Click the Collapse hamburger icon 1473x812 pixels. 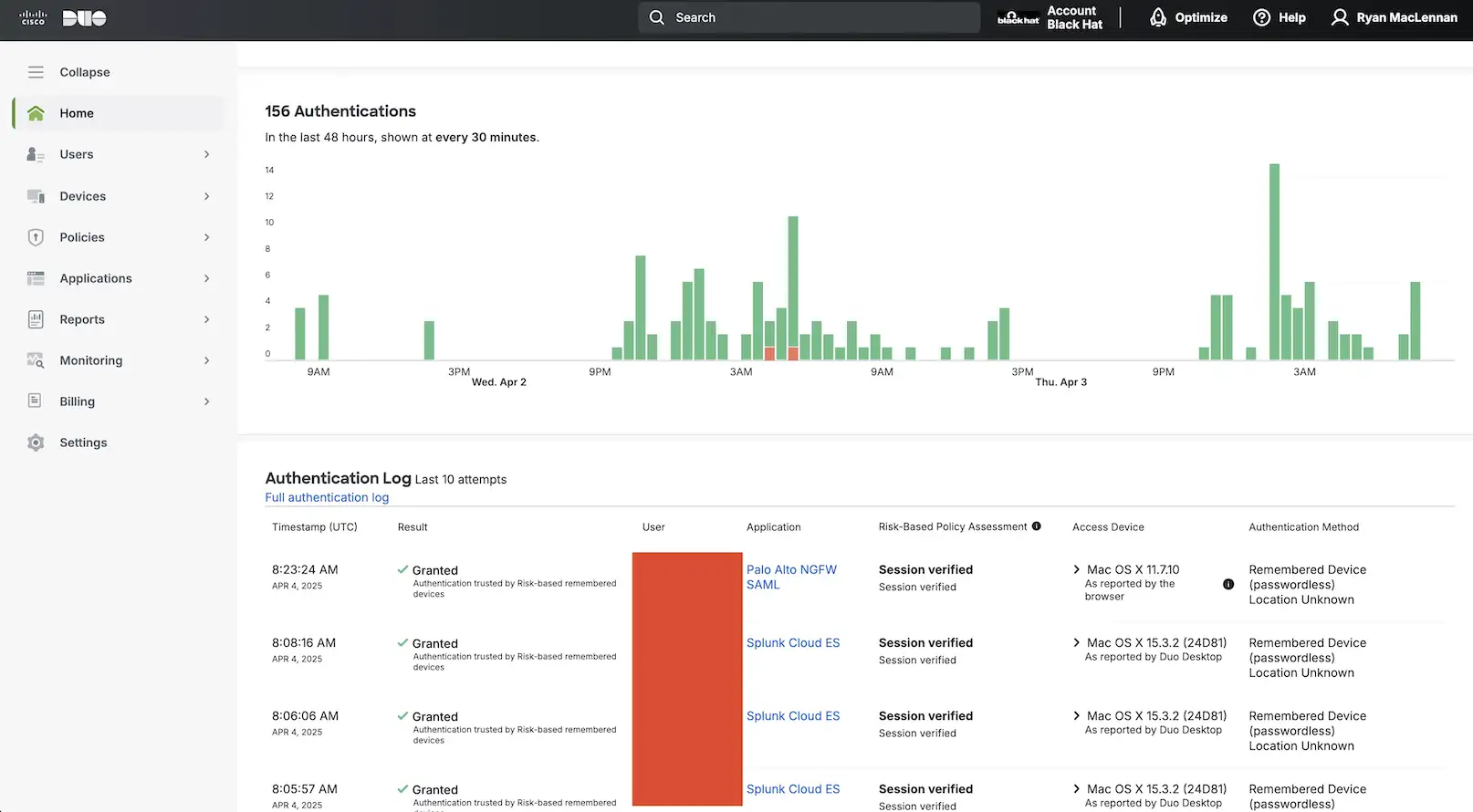pyautogui.click(x=36, y=72)
